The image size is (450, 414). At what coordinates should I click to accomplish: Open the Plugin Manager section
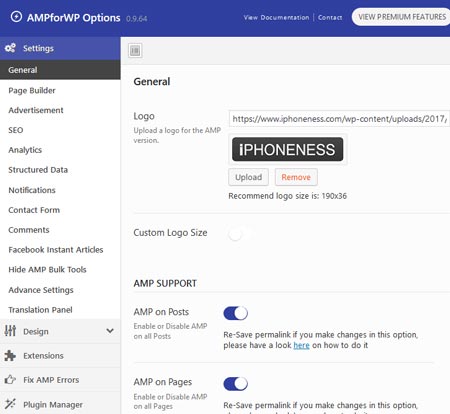coord(60,404)
